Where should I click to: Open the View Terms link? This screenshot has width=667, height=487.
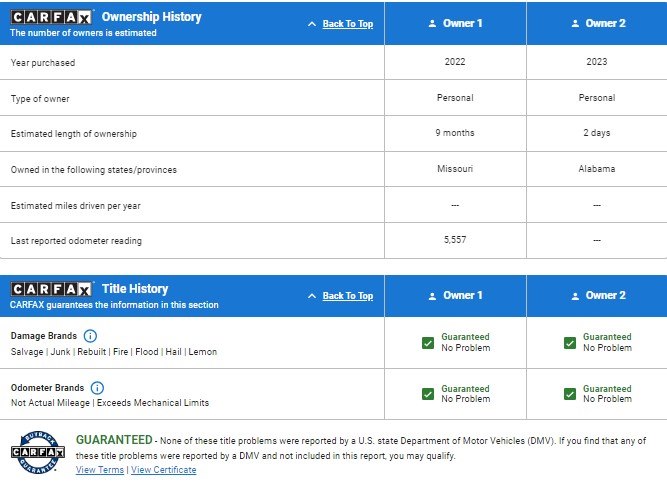click(100, 470)
